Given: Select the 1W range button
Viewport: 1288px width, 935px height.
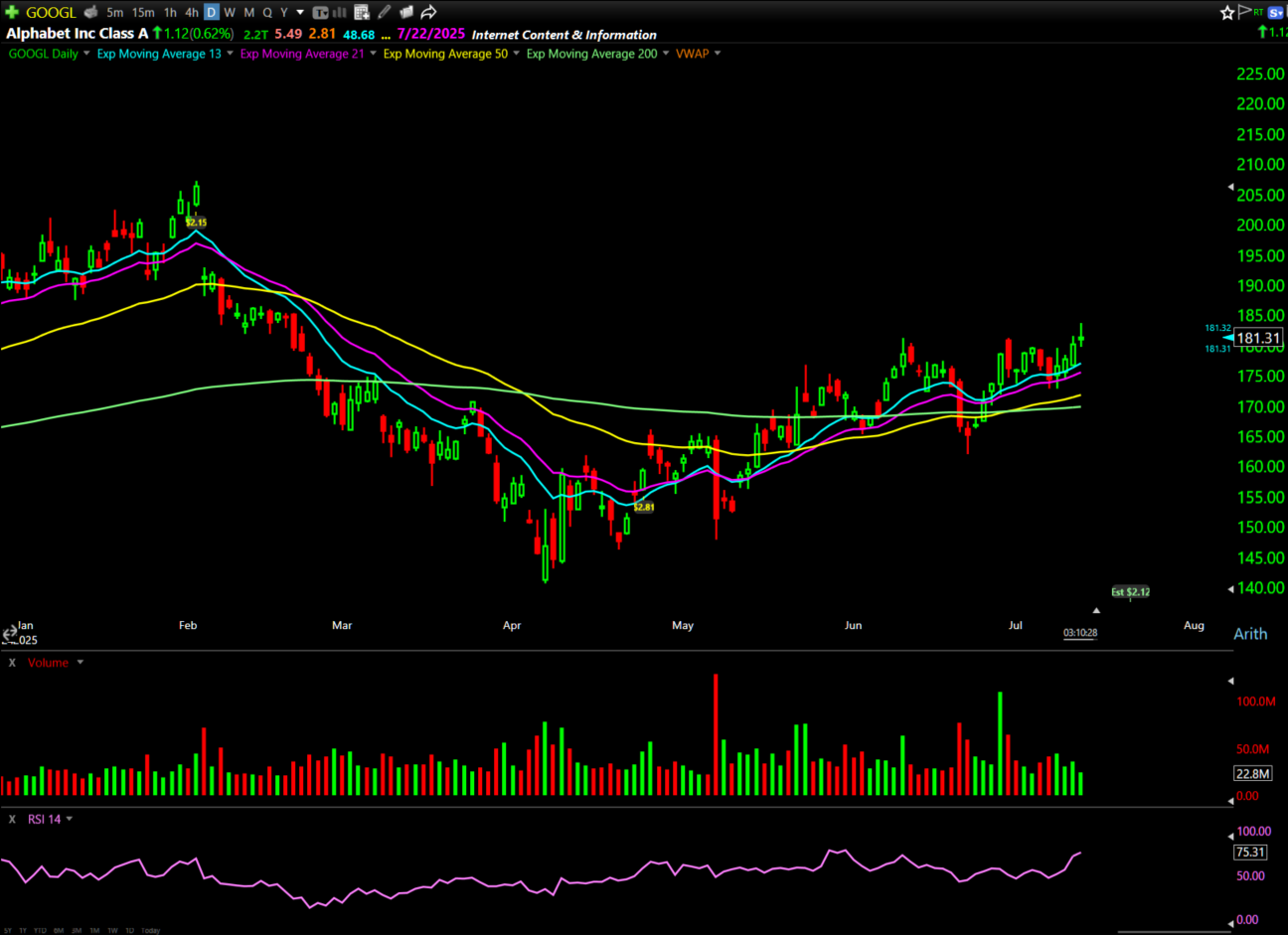Looking at the screenshot, I should click(x=112, y=931).
